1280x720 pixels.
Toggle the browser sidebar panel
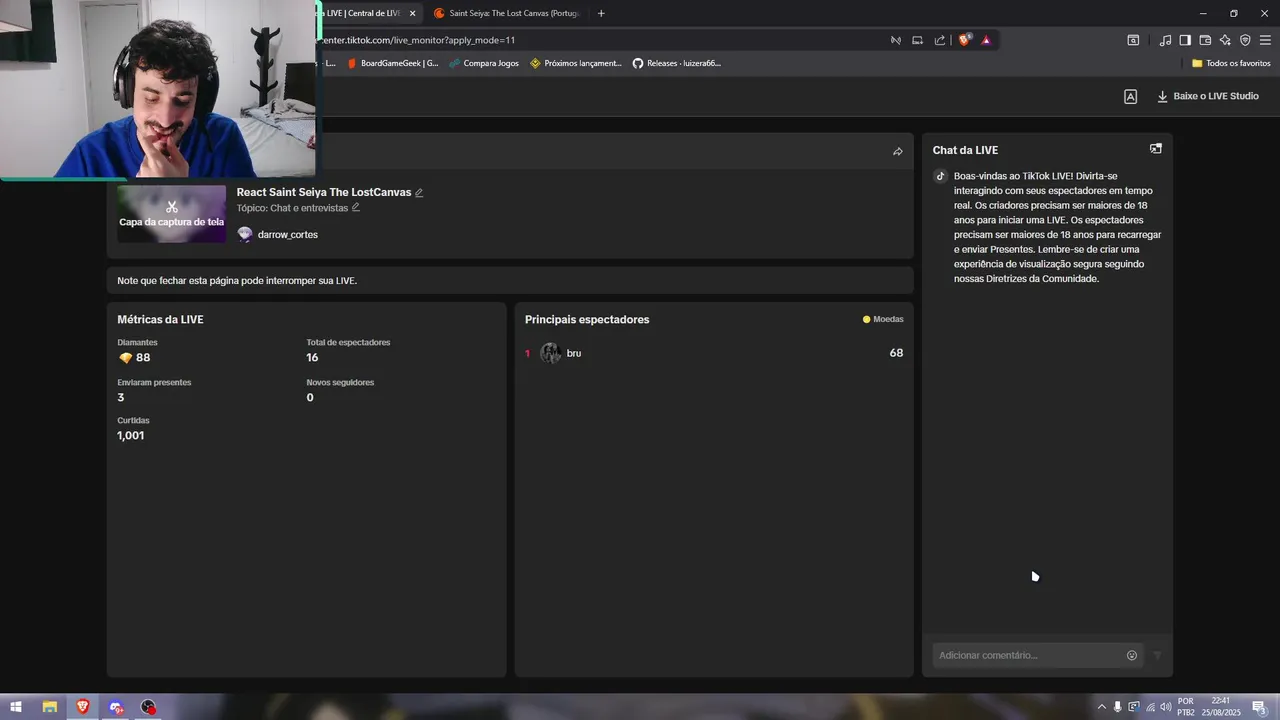click(1185, 40)
